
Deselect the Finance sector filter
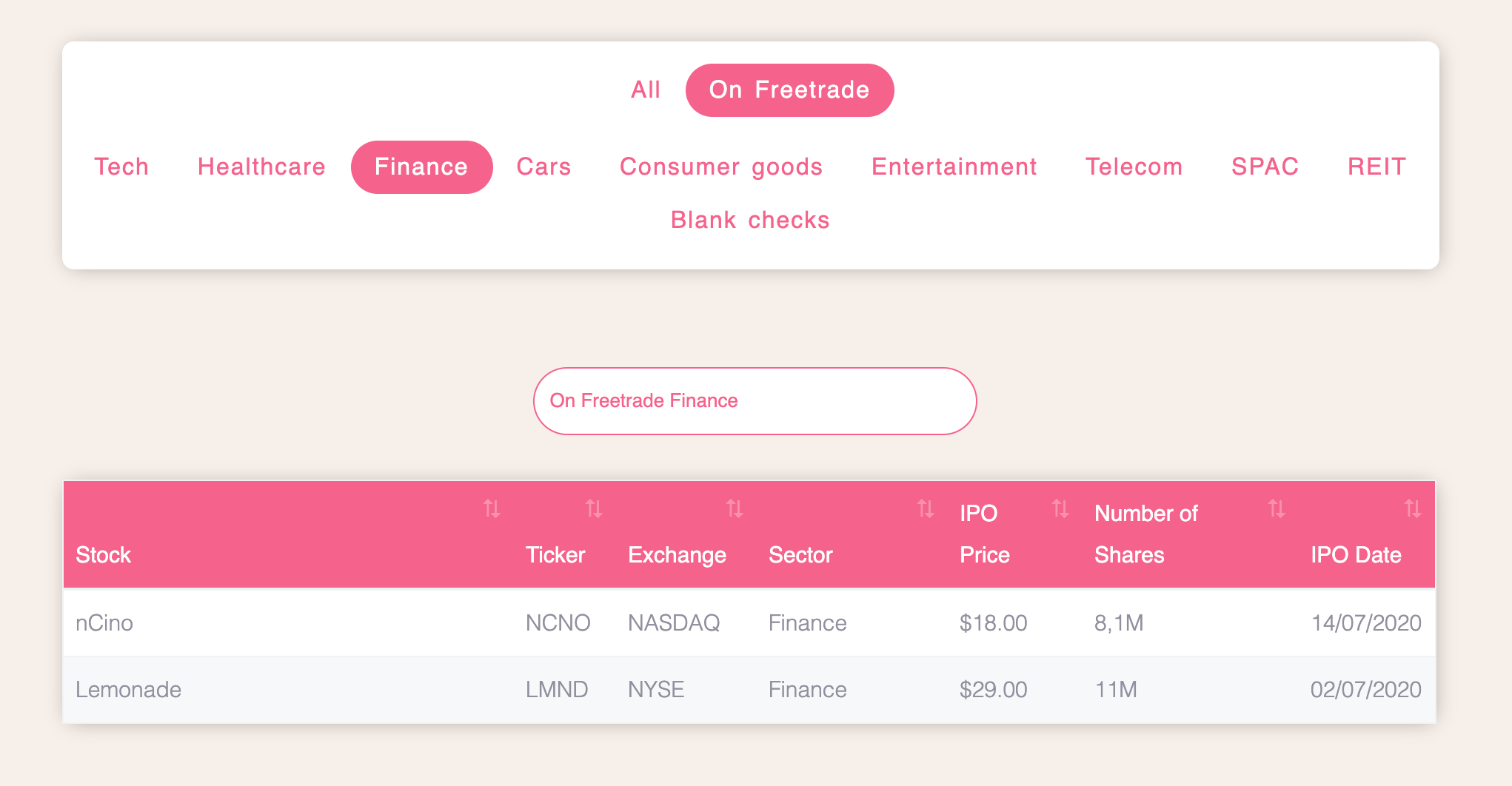421,167
